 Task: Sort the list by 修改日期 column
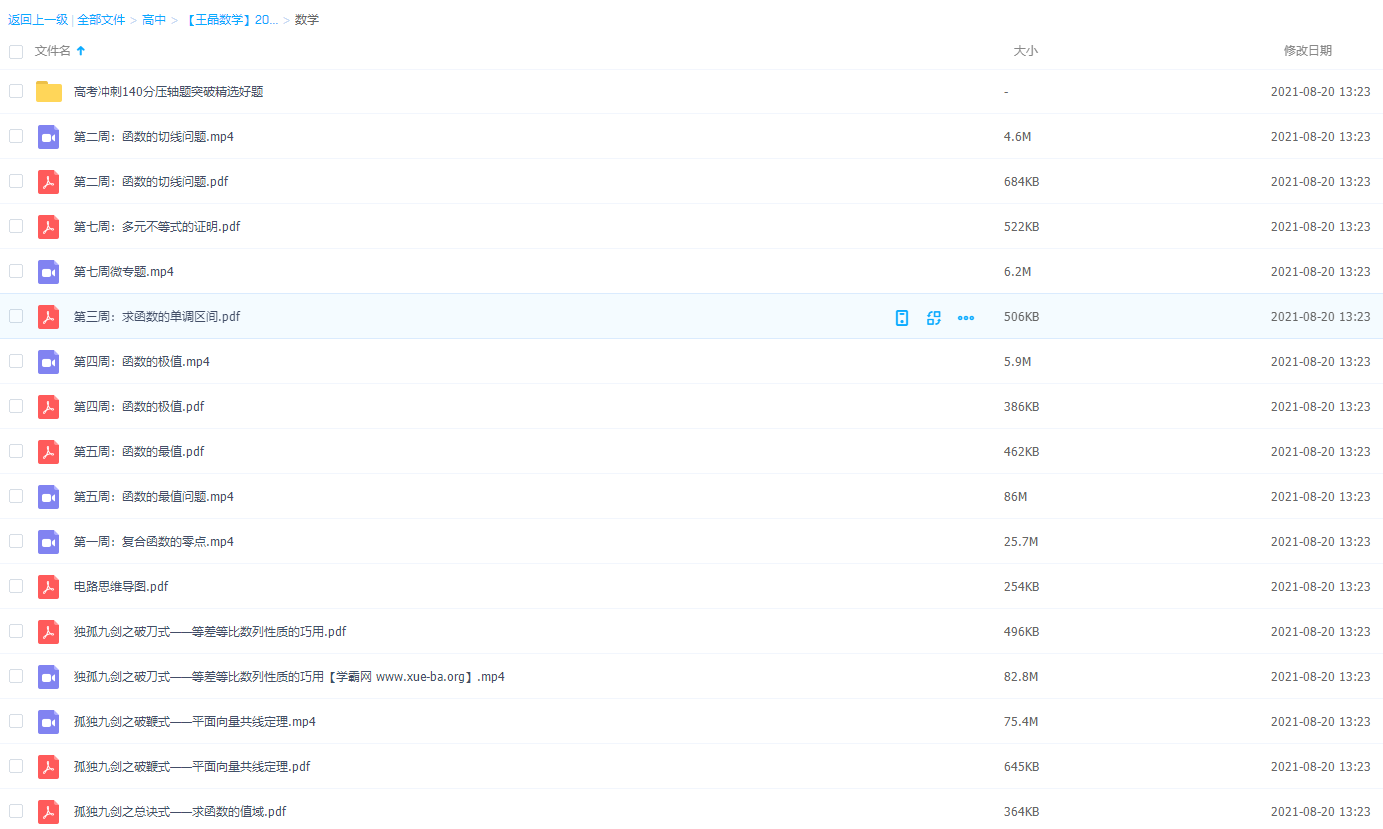click(1307, 51)
